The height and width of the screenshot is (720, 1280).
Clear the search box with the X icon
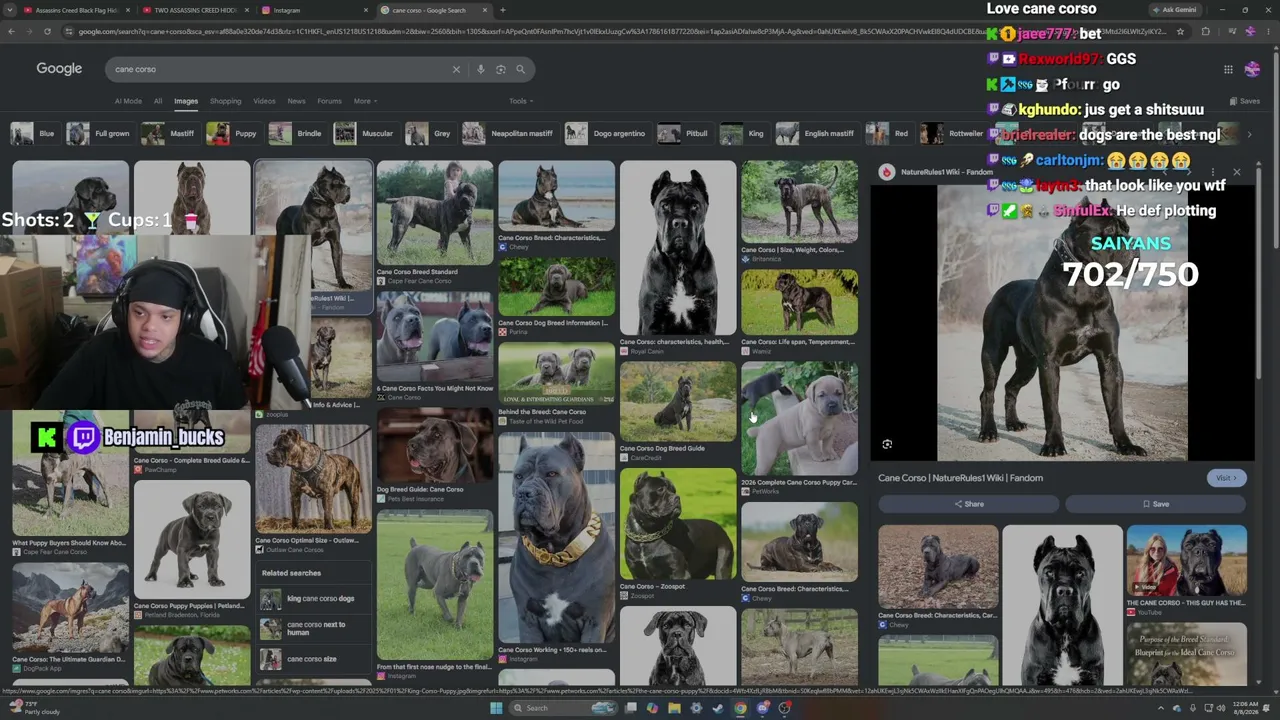(456, 69)
